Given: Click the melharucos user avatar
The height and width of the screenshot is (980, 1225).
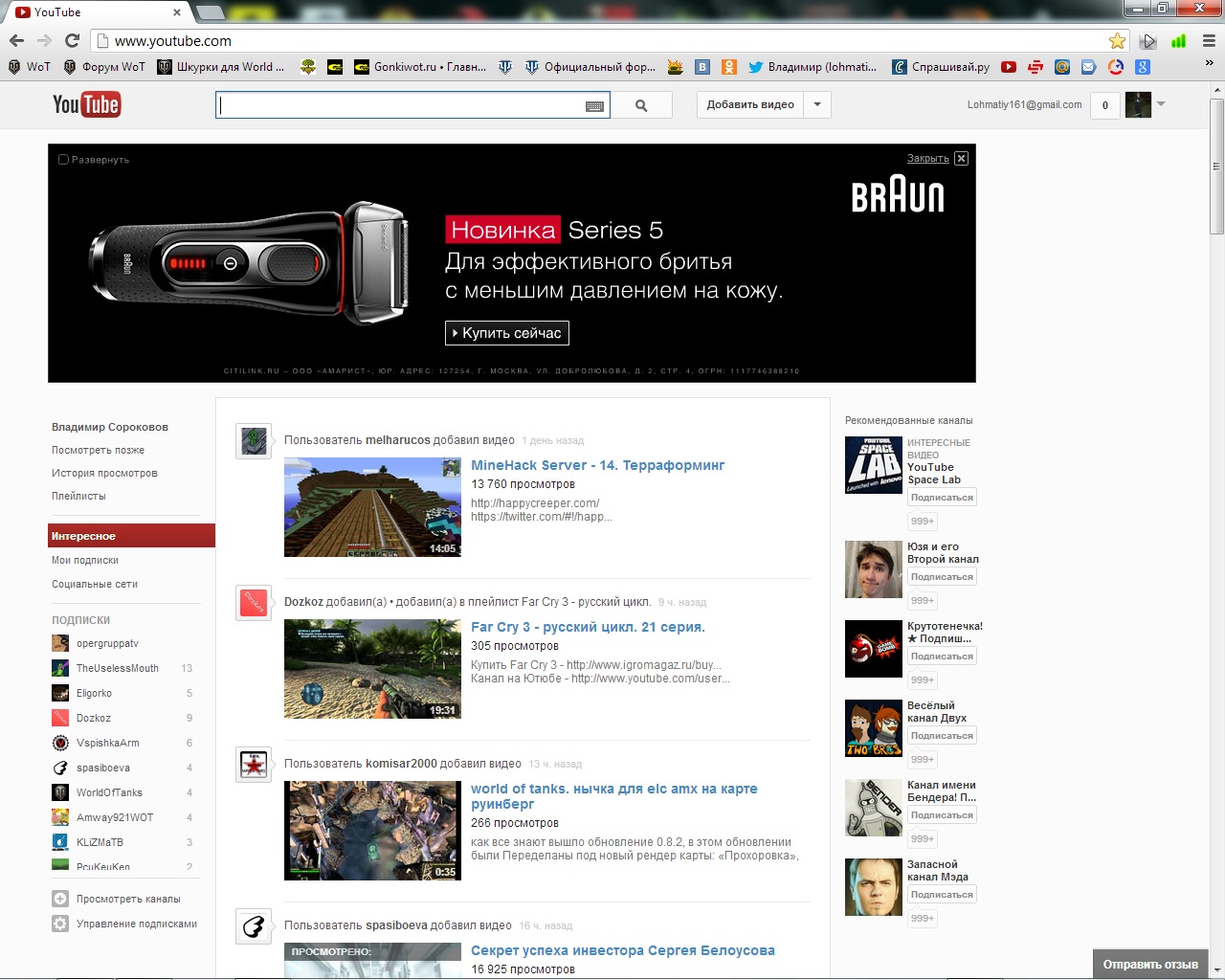Looking at the screenshot, I should coord(254,441).
